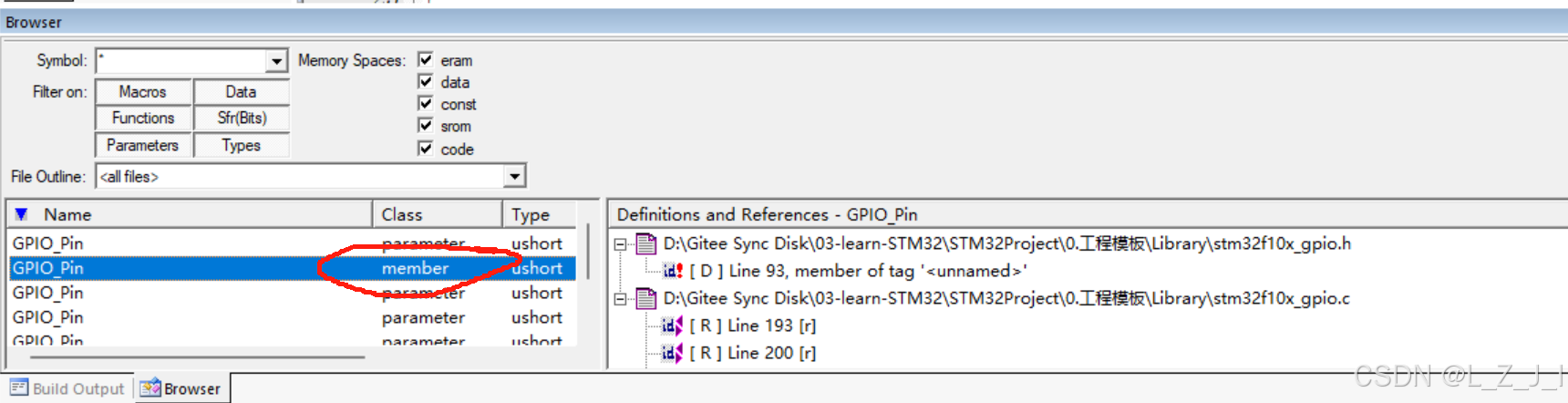Filter on Types
1568x403 pixels.
[242, 146]
